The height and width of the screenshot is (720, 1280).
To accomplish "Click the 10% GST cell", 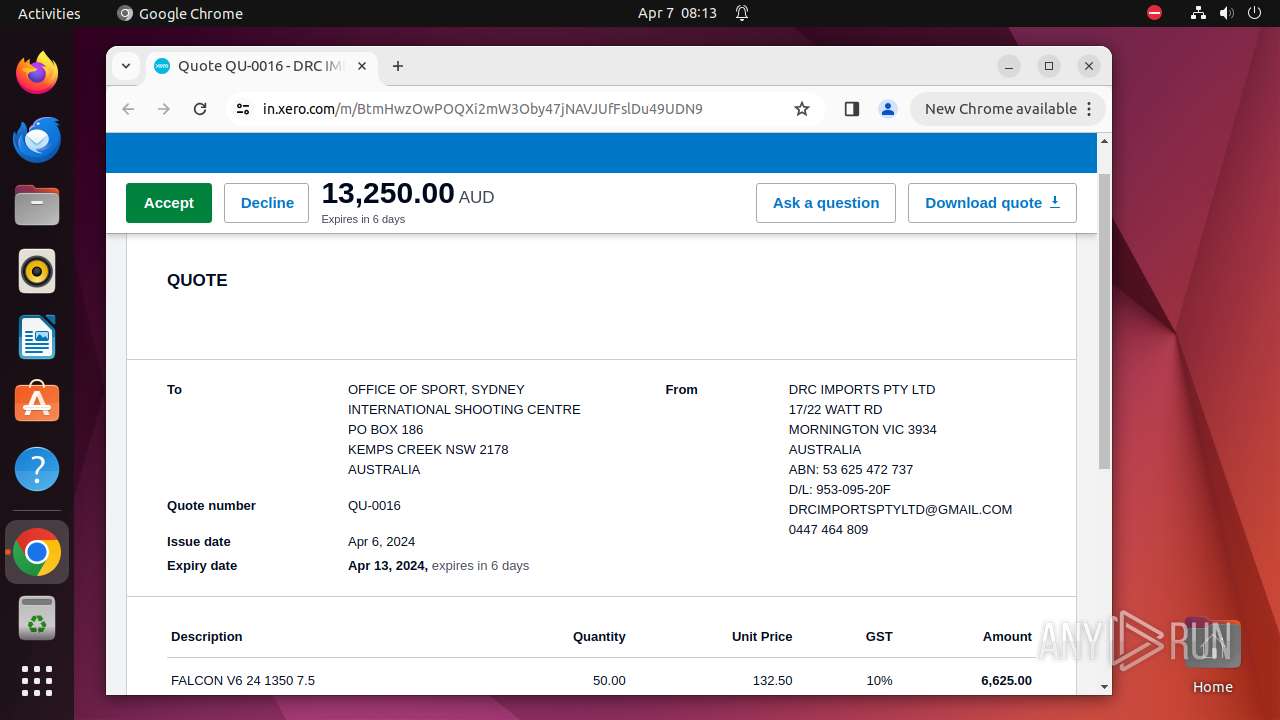I will 879,681.
